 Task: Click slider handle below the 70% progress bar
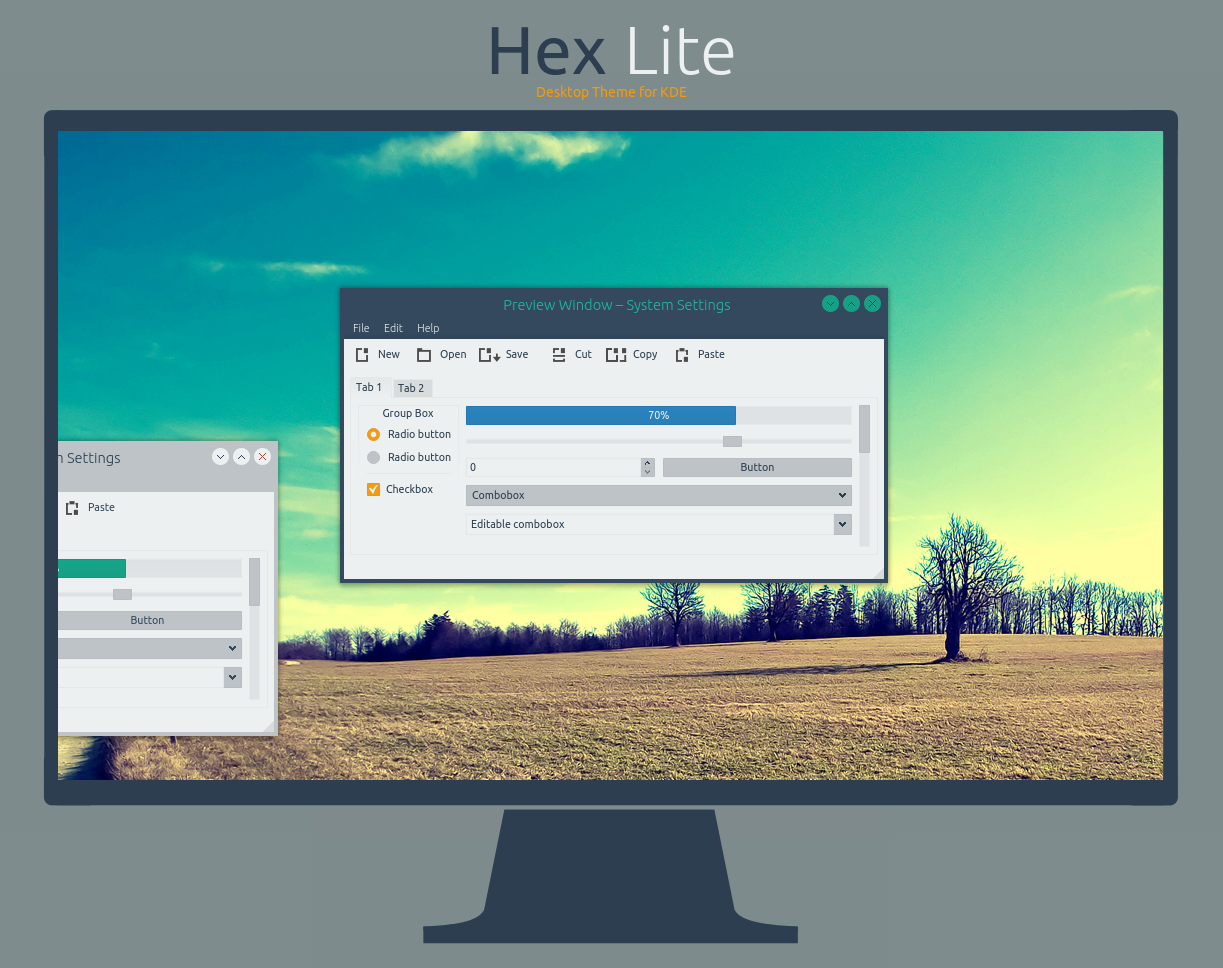pyautogui.click(x=732, y=441)
